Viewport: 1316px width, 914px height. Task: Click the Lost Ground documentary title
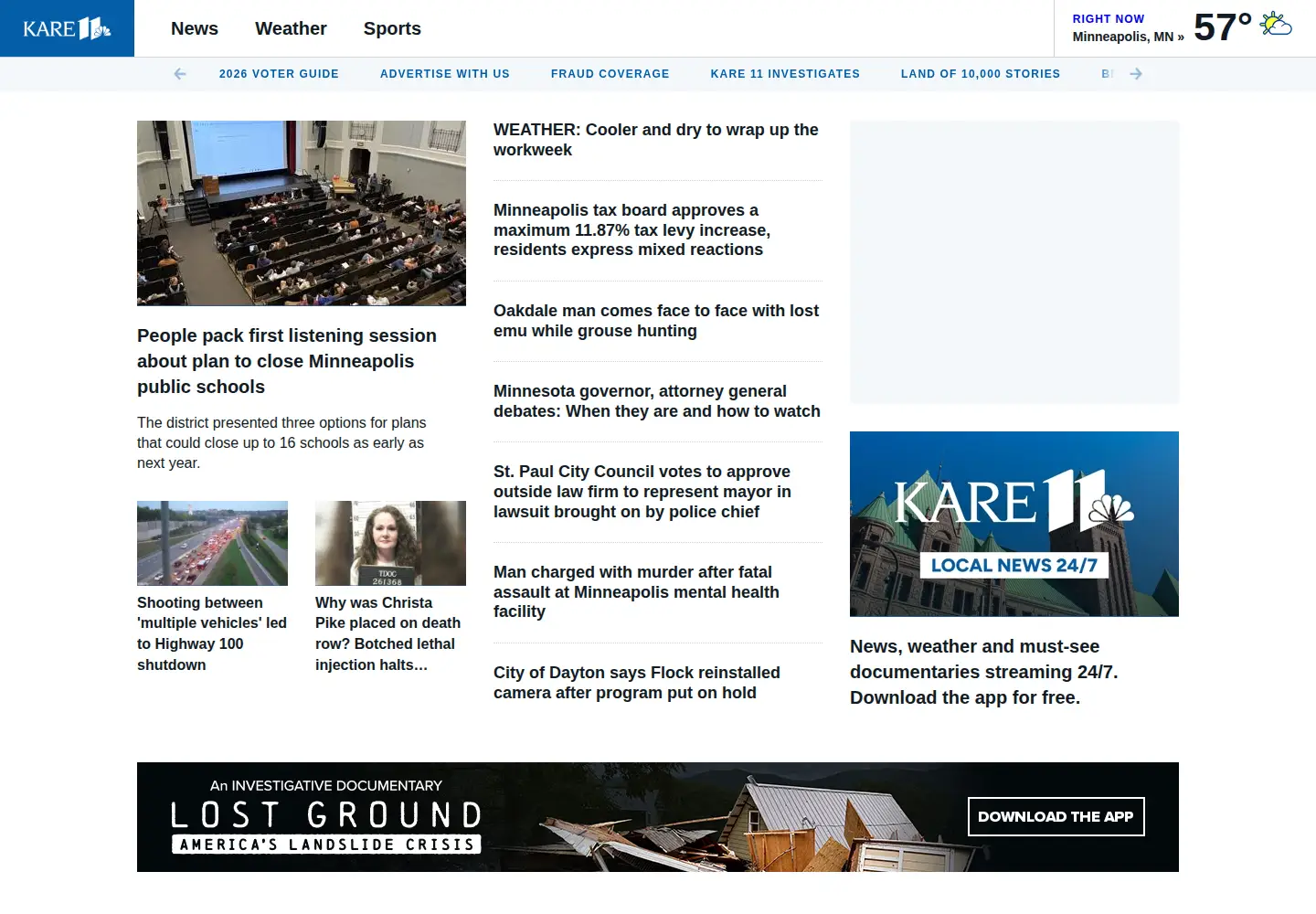[x=326, y=815]
